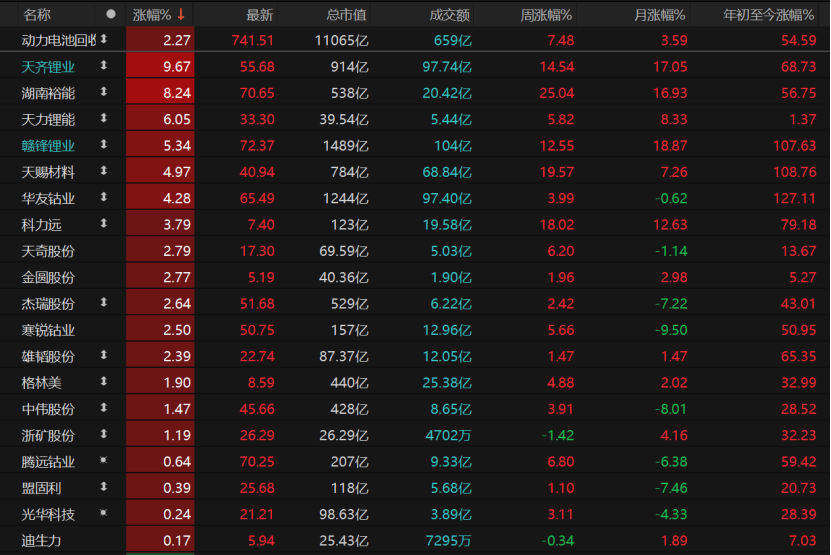
Task: Click the 名称 column header
Action: point(37,14)
